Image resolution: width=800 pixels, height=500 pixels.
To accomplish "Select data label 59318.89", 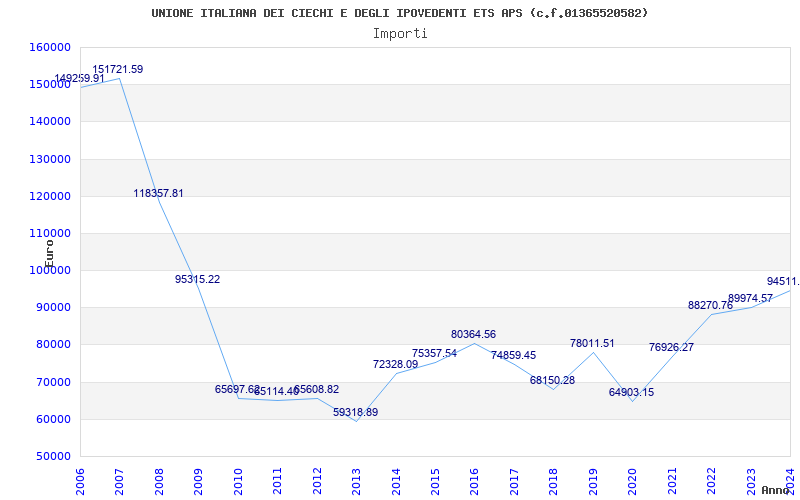I will (x=356, y=412).
